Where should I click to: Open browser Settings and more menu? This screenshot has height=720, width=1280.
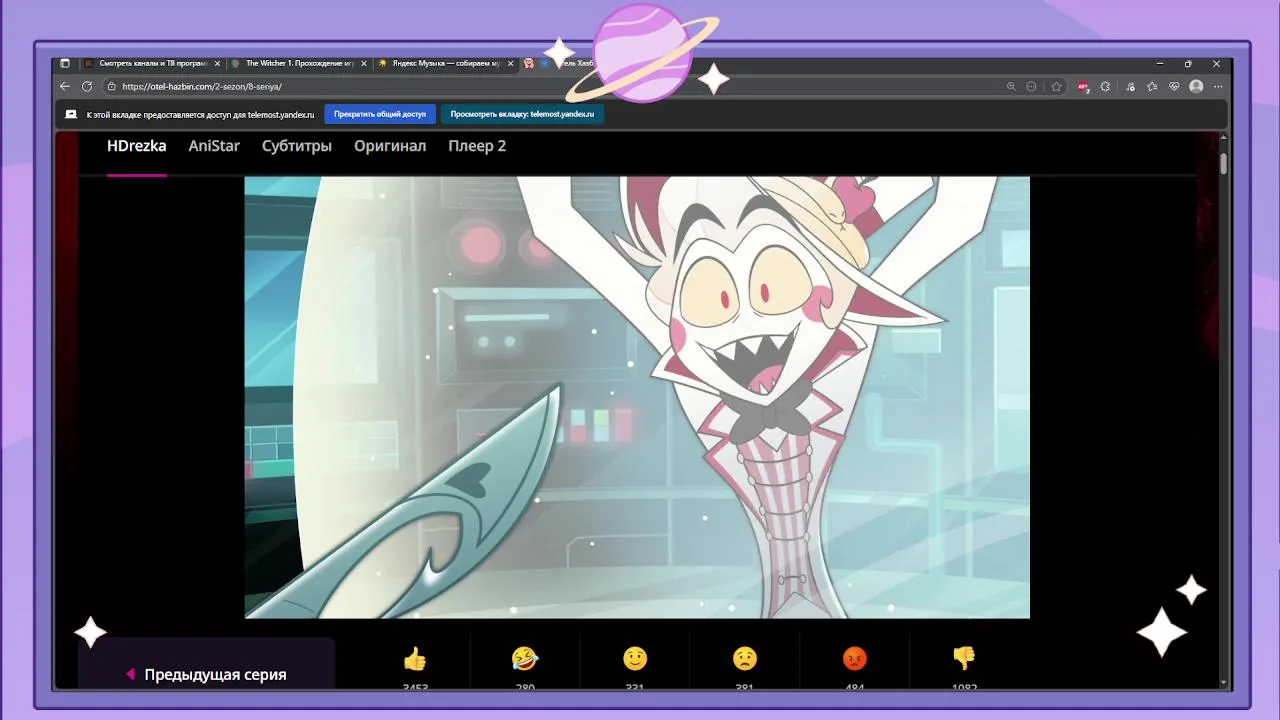(1218, 87)
